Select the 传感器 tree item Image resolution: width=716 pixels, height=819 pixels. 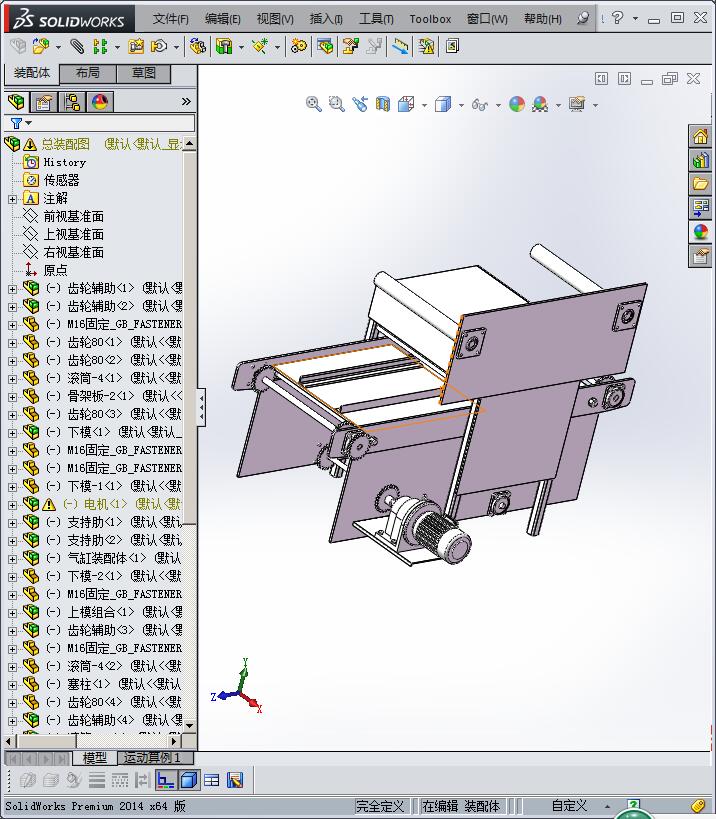tap(62, 180)
